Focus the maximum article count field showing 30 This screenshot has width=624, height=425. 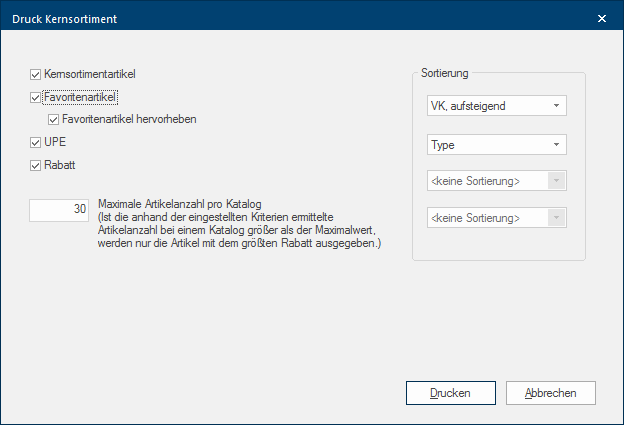pyautogui.click(x=59, y=210)
